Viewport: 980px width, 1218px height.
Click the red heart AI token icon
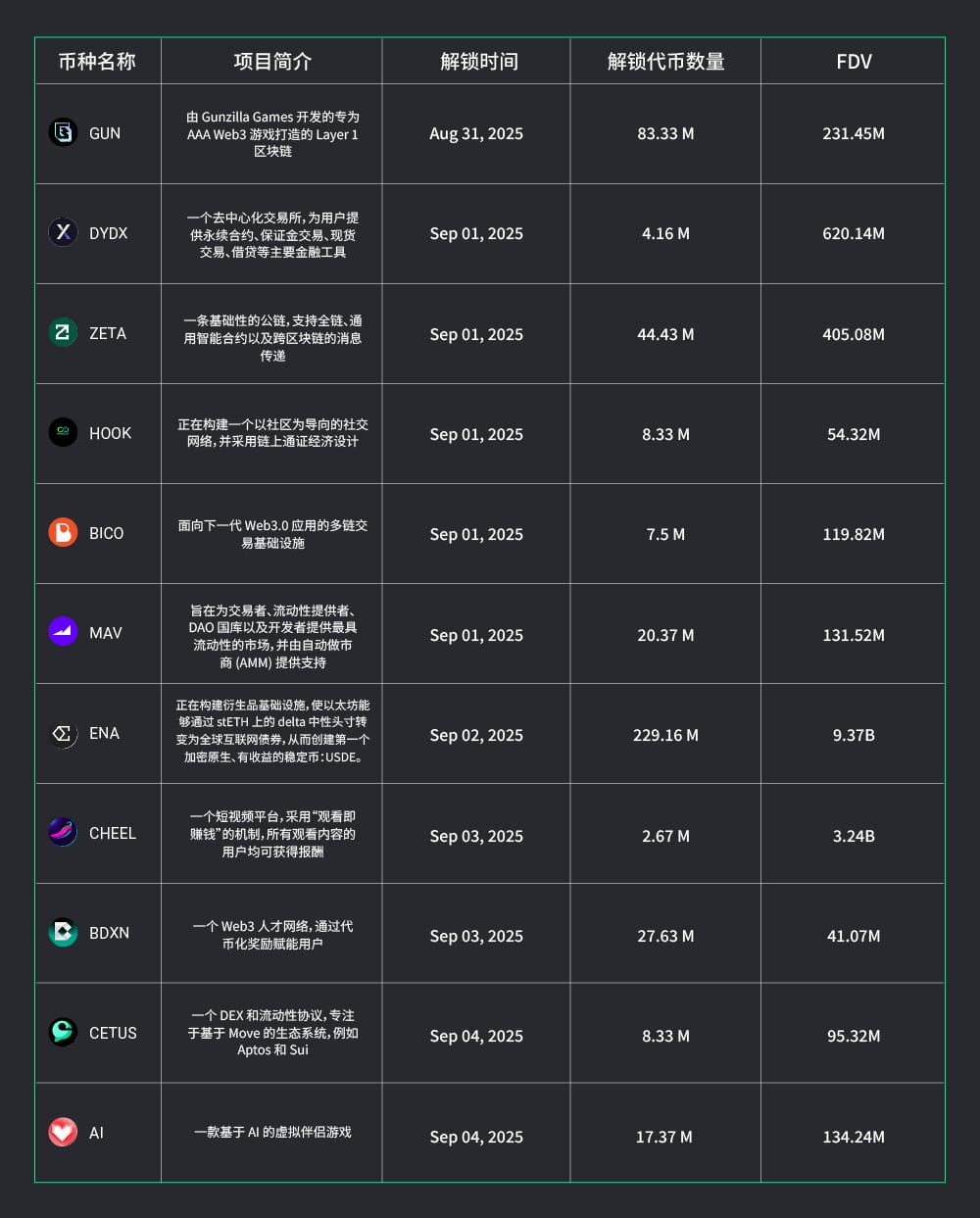[63, 1132]
